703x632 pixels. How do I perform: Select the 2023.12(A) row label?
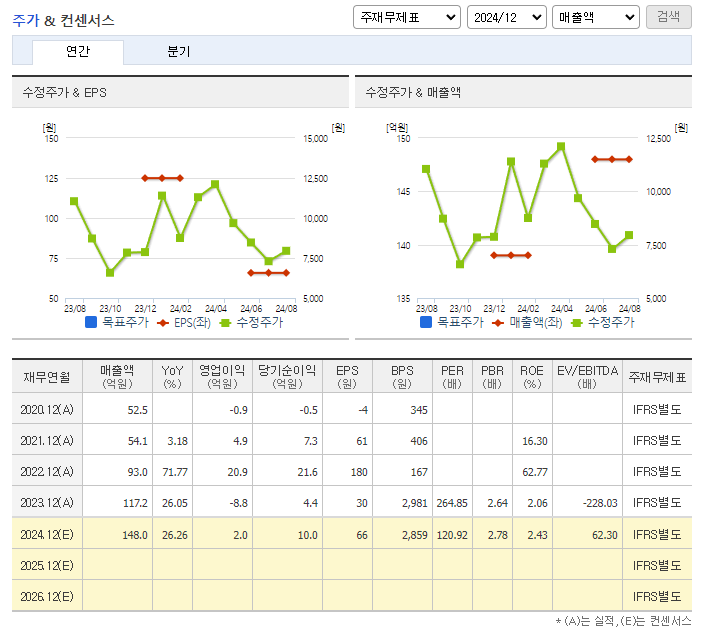[x=47, y=502]
